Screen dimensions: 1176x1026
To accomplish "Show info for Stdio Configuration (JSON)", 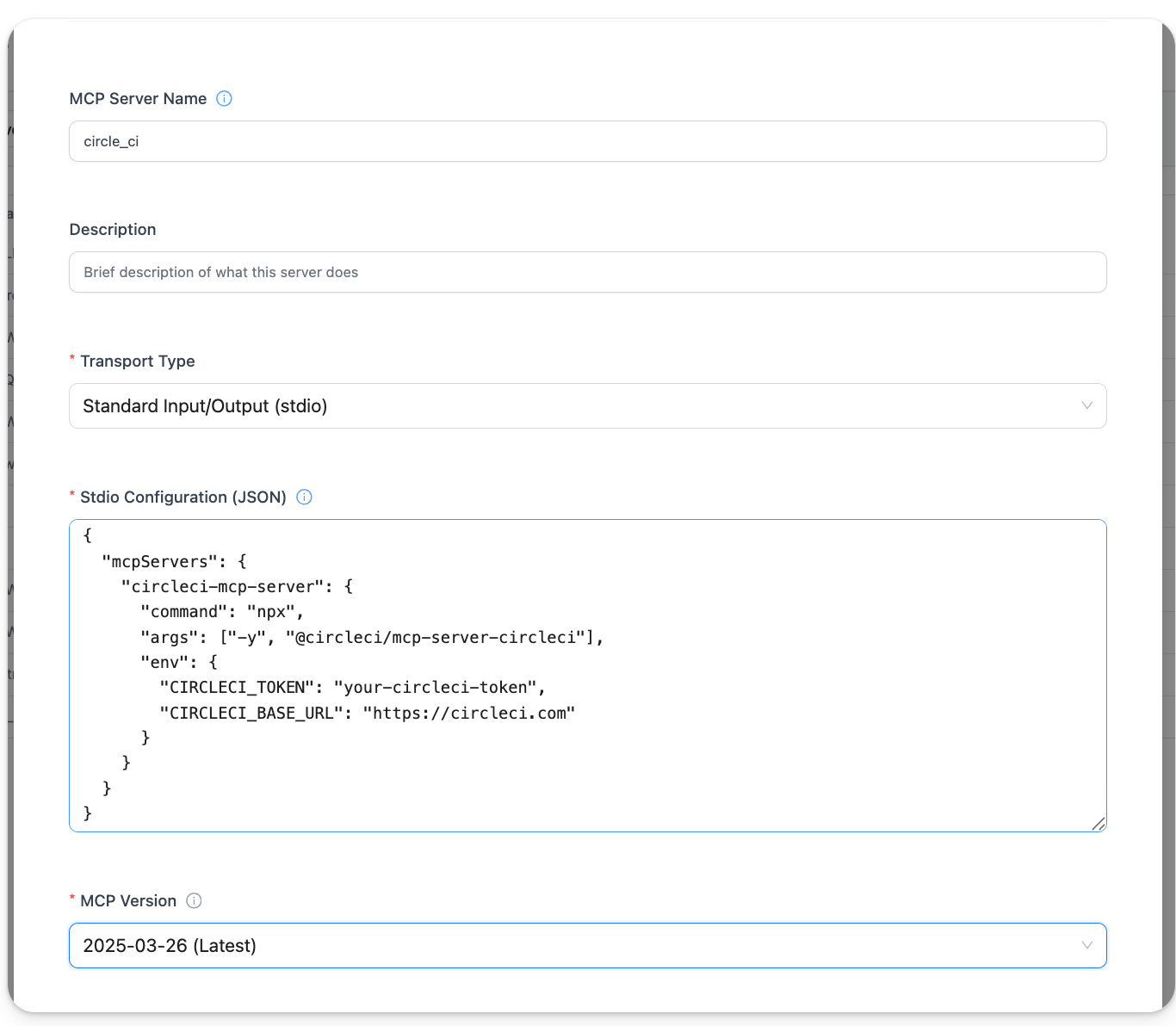I will point(303,497).
